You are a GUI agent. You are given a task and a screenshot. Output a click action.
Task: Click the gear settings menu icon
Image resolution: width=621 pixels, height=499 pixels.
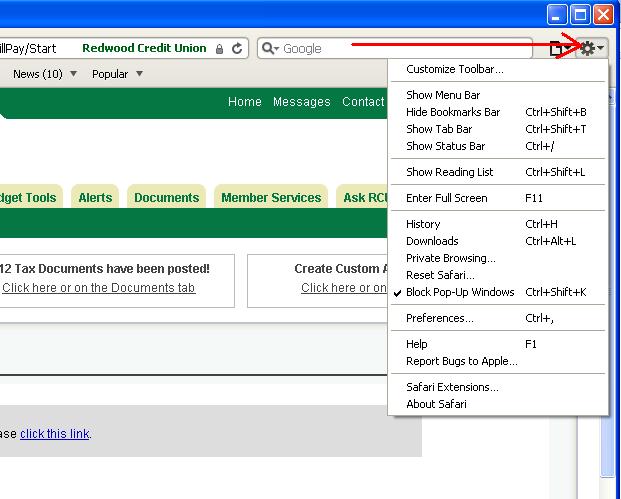[591, 48]
